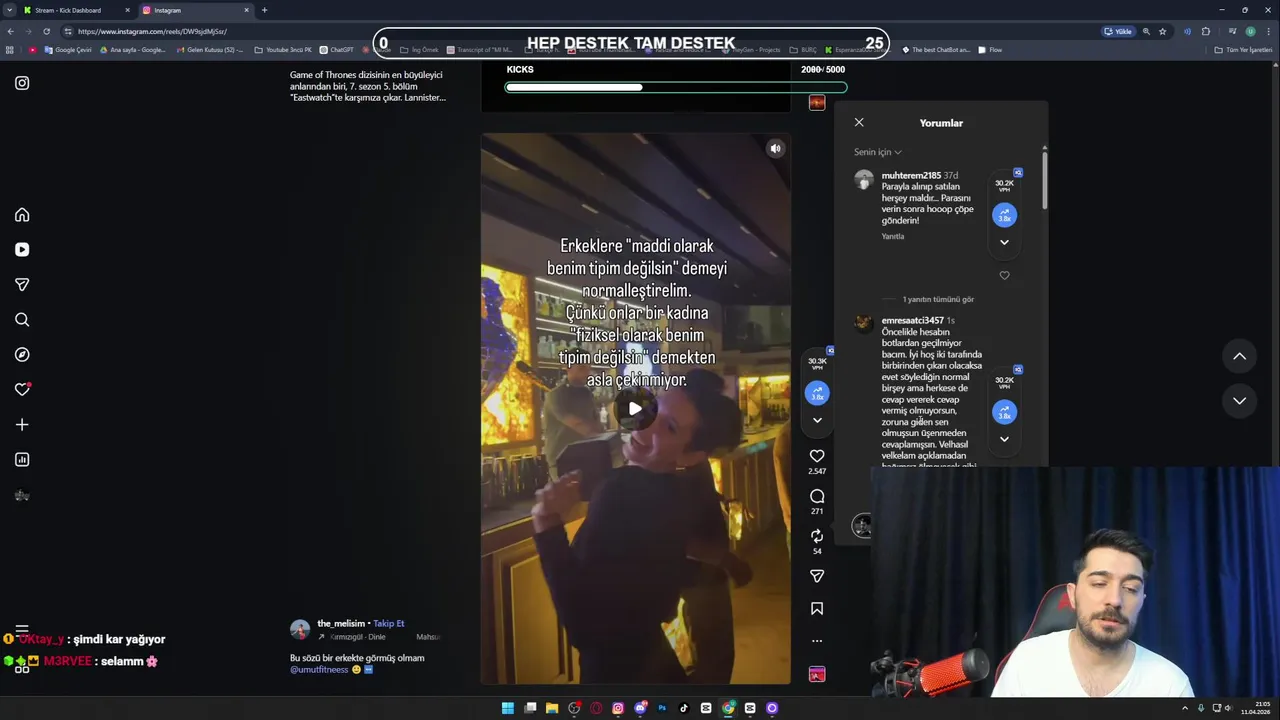Open notifications from the sidebar heart icon
Screen dimensions: 1280x720
[22, 390]
